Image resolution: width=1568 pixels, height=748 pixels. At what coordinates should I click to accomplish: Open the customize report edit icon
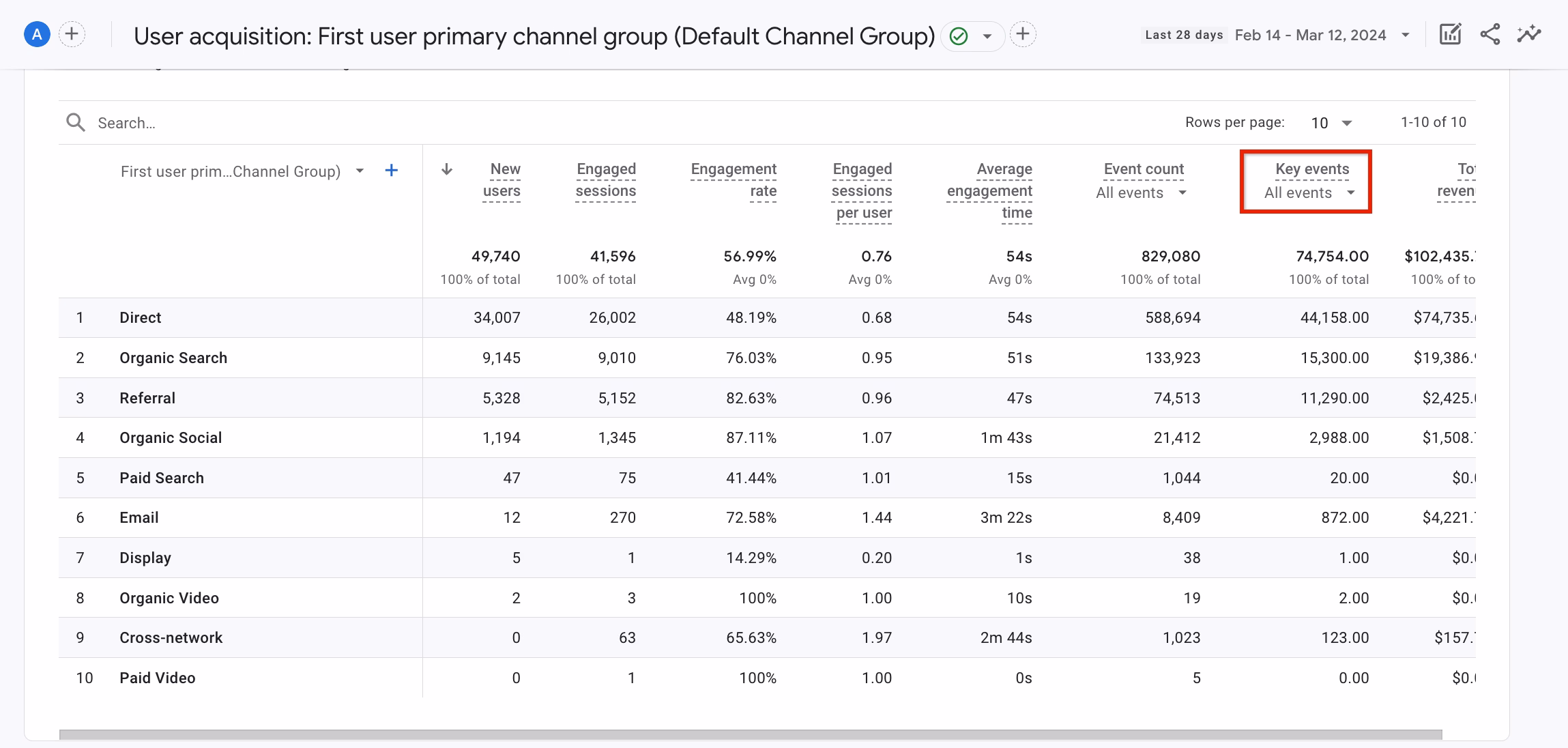(x=1450, y=34)
